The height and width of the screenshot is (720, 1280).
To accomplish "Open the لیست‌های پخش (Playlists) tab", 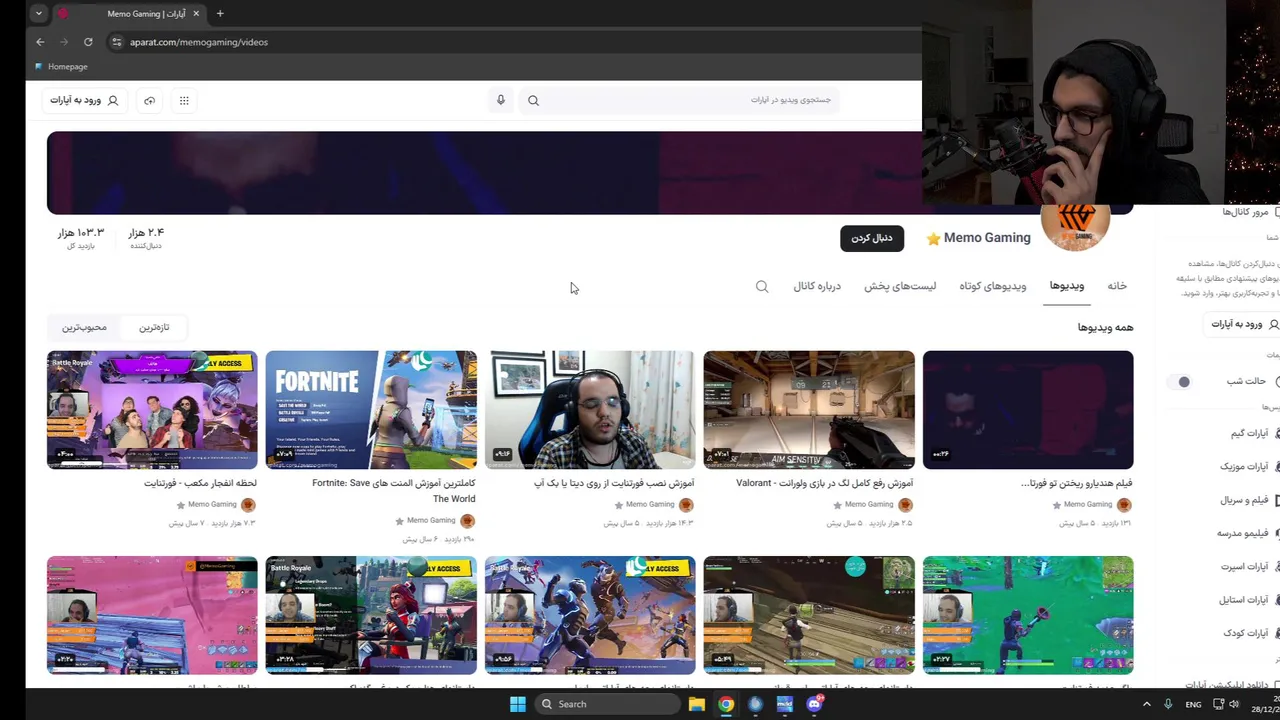I will pos(900,286).
